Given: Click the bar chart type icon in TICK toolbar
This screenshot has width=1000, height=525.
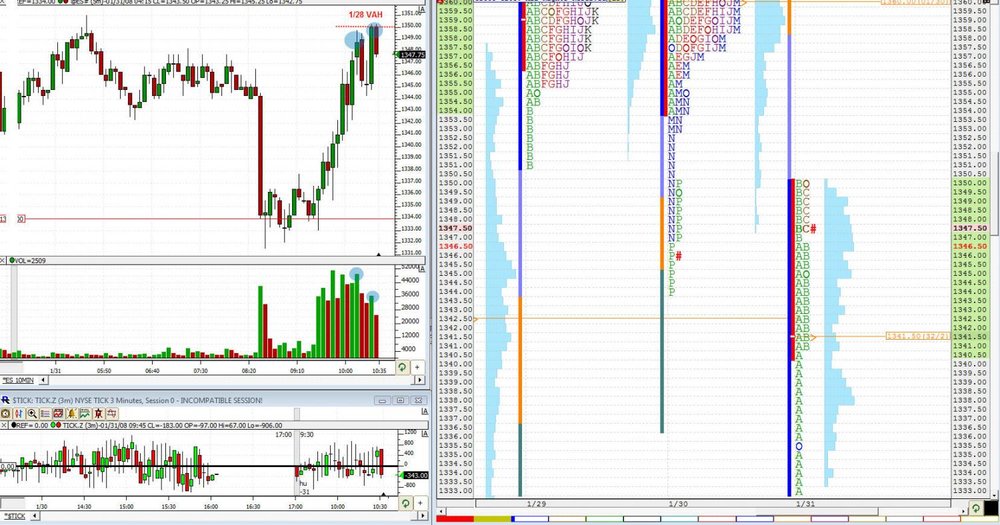Looking at the screenshot, I should coord(18,413).
